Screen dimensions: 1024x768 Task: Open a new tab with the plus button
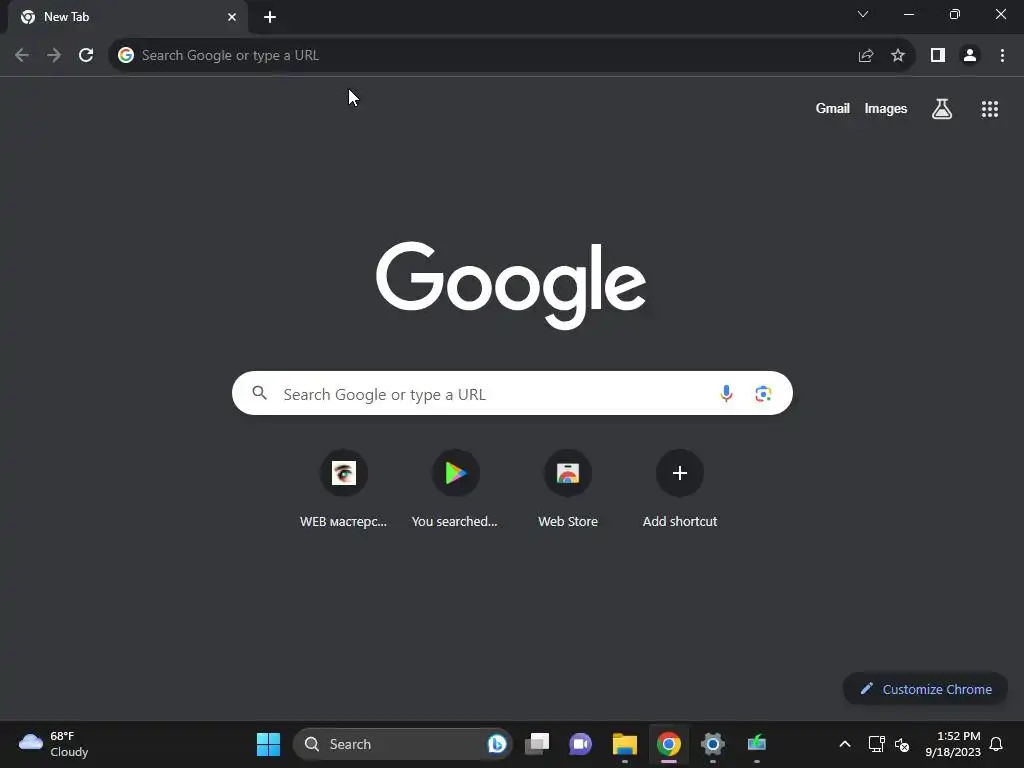[x=270, y=17]
